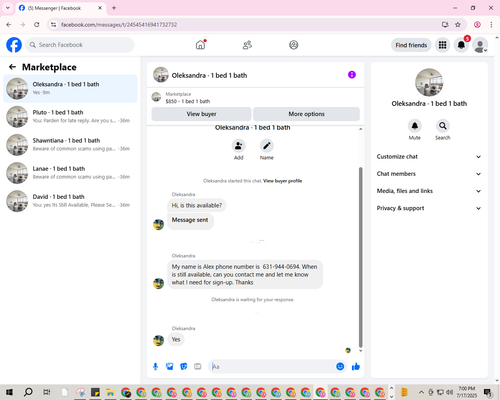500x400 pixels.
Task: Click the More options button
Action: [x=306, y=114]
